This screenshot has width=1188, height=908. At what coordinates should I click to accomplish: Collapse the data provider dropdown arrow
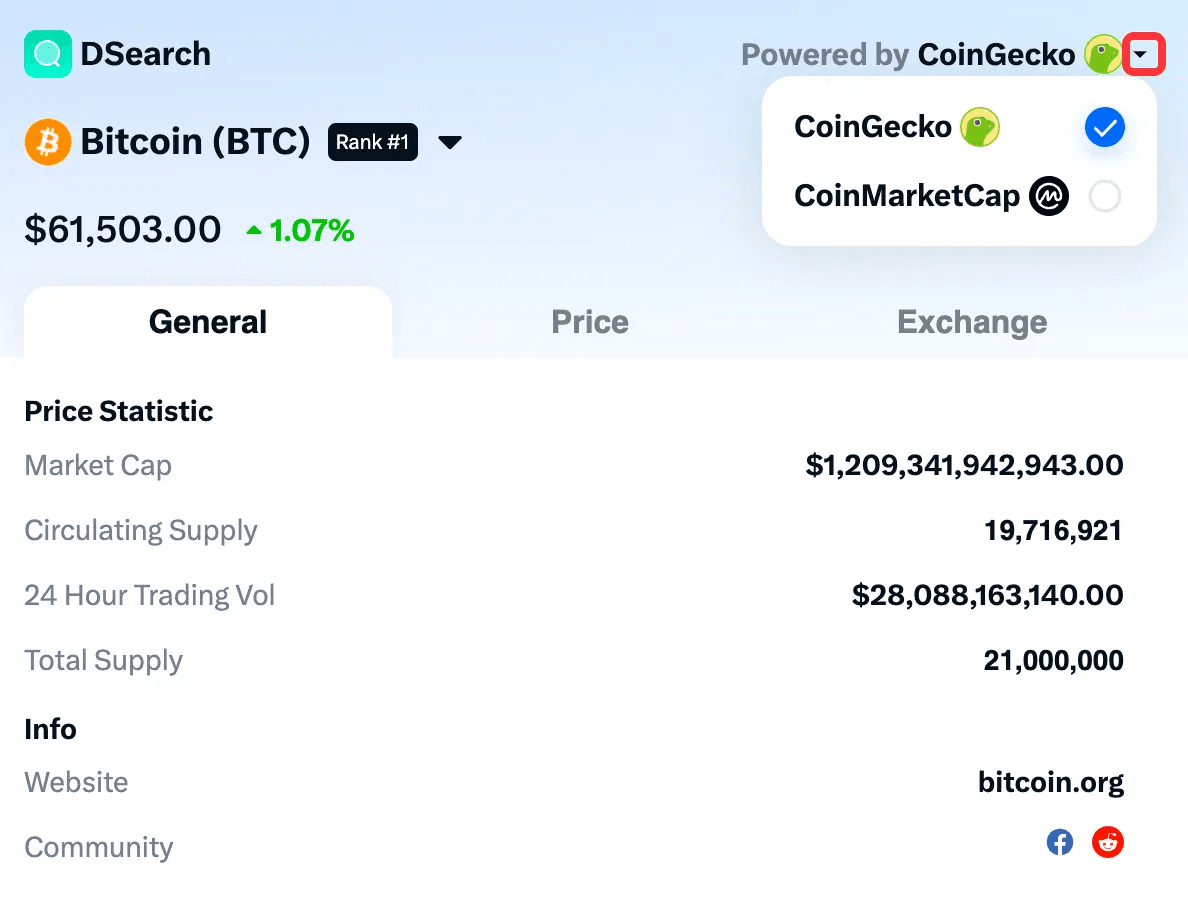1143,54
